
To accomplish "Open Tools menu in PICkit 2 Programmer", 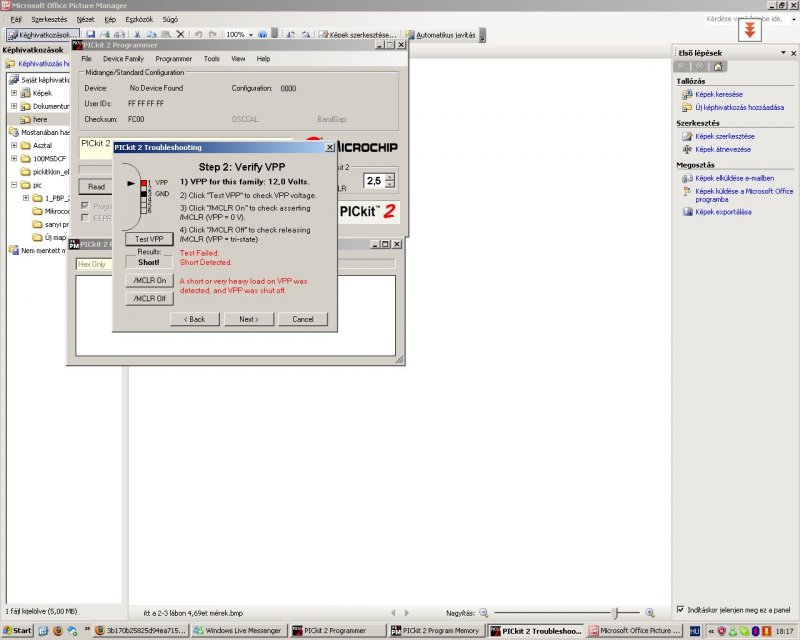I will click(211, 59).
